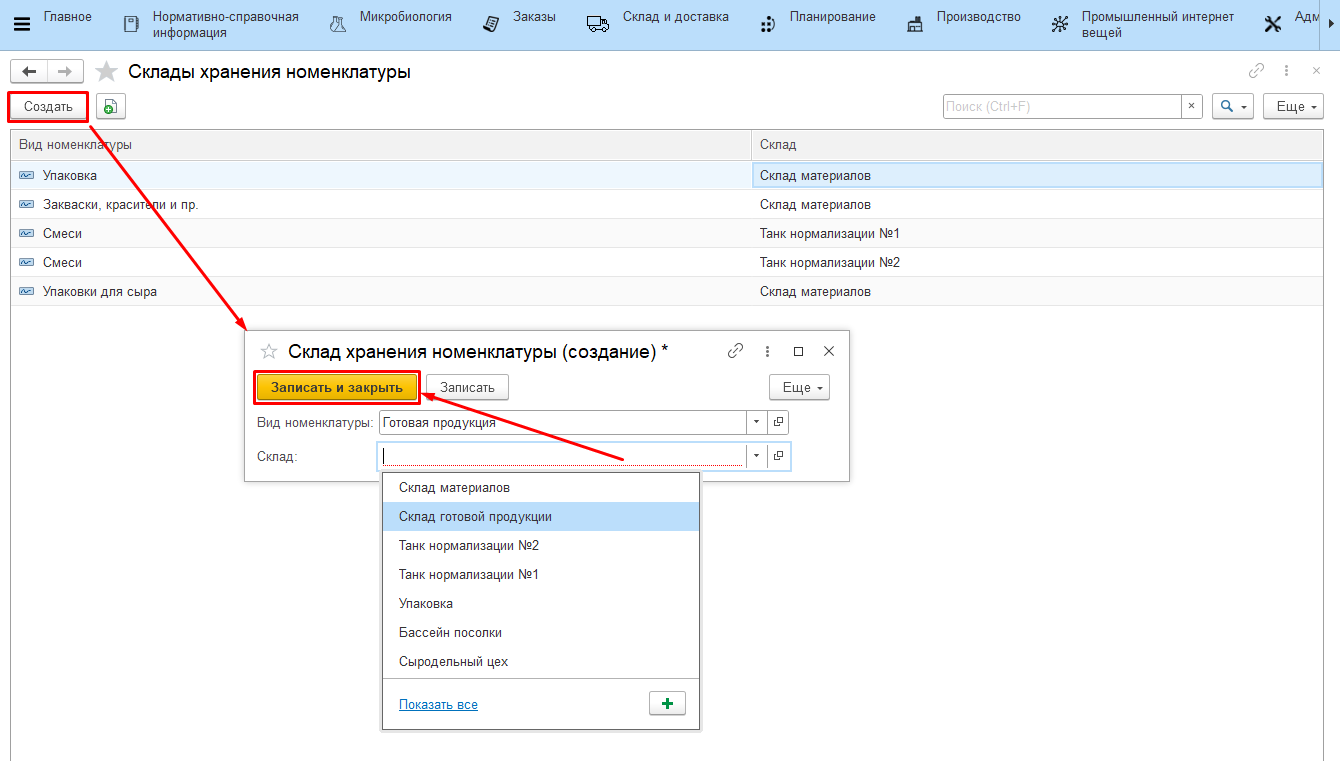
Task: Expand the Вид номенклатуры dropdown arrow
Action: tap(756, 423)
